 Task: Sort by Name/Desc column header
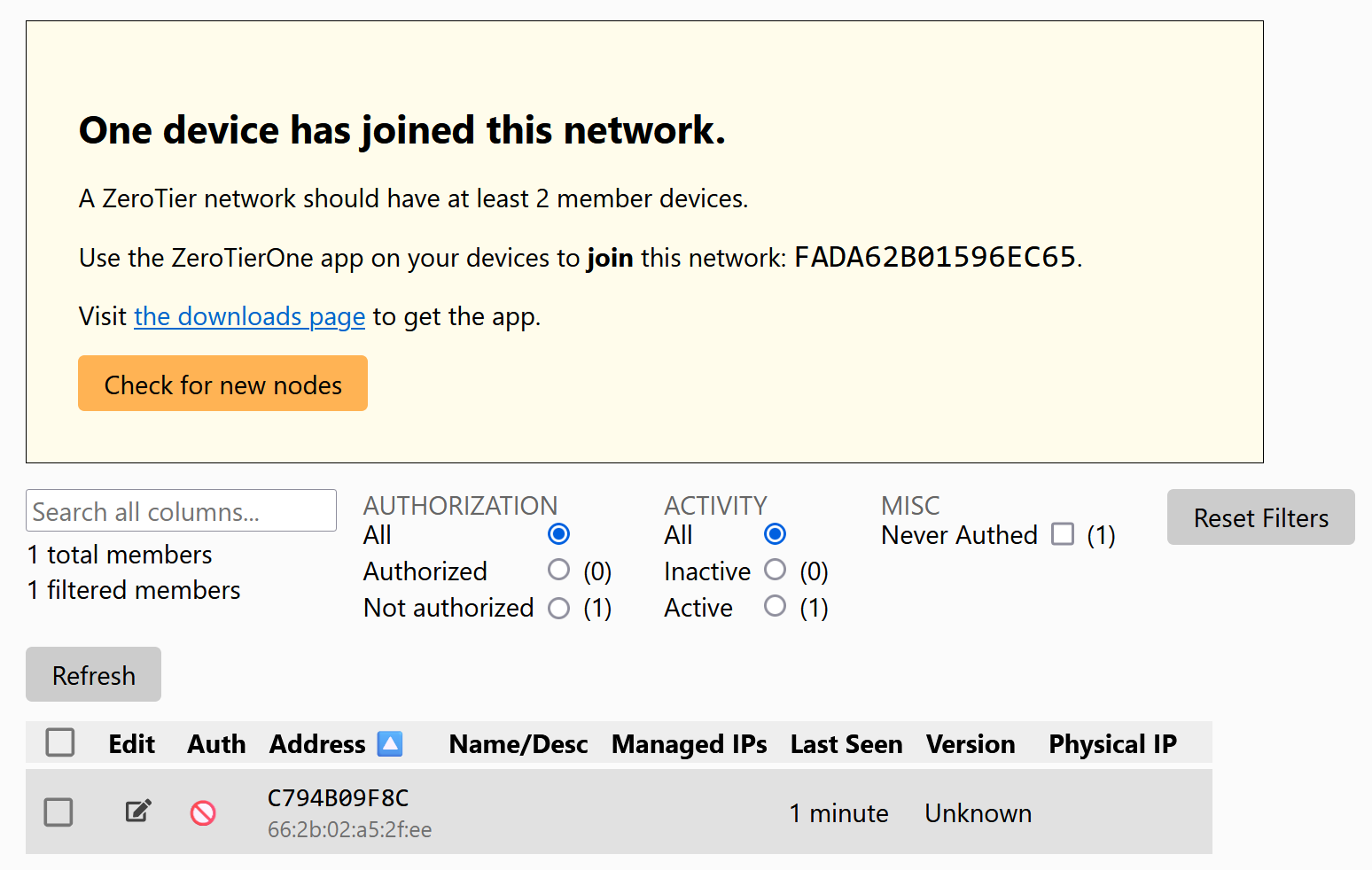tap(518, 744)
